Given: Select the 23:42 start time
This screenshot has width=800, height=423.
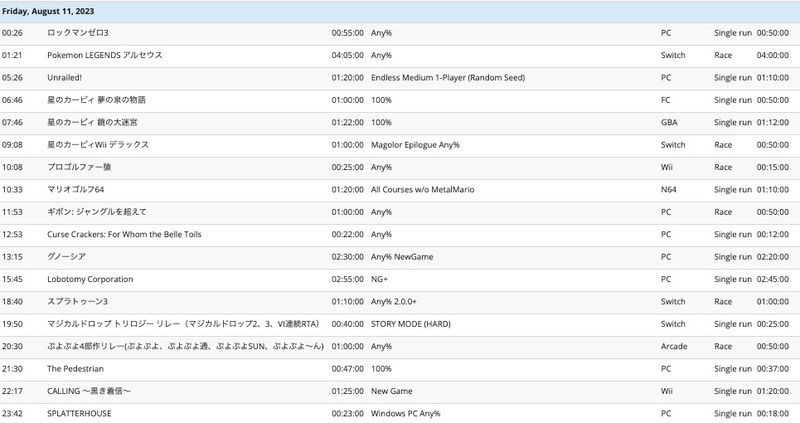Looking at the screenshot, I should click(x=12, y=414).
